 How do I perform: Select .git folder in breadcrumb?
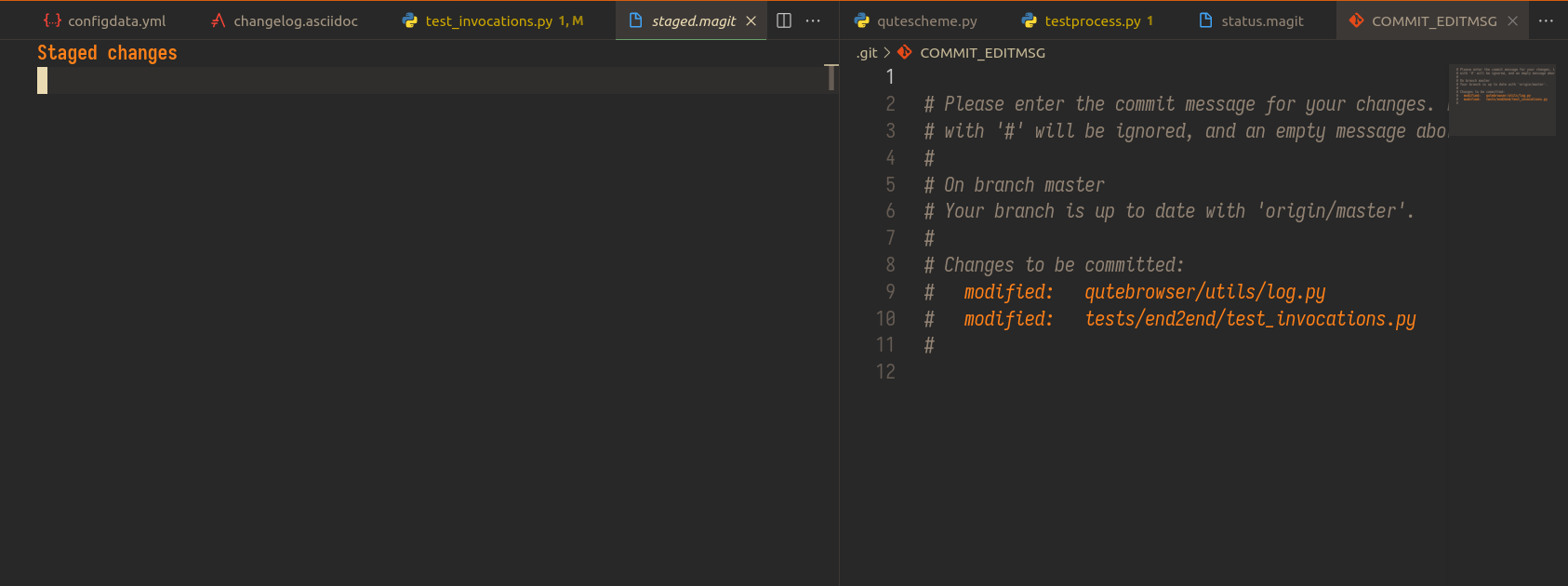coord(867,53)
